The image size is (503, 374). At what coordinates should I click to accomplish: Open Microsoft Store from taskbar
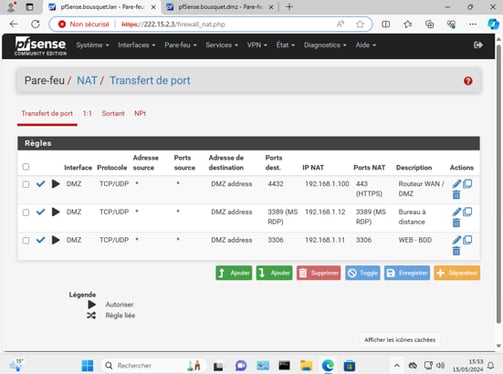[349, 366]
